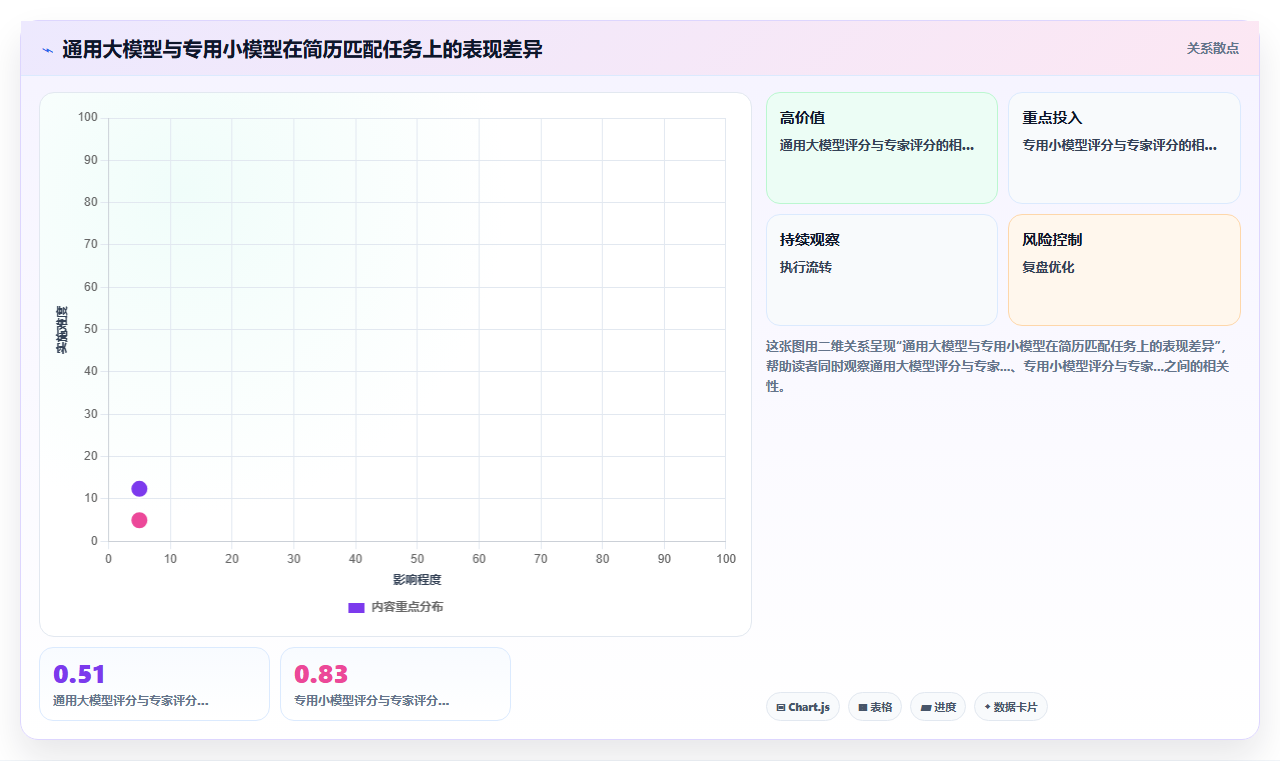Open the 高价值 quadrant card
Viewport: 1280px width, 761px height.
pos(882,148)
